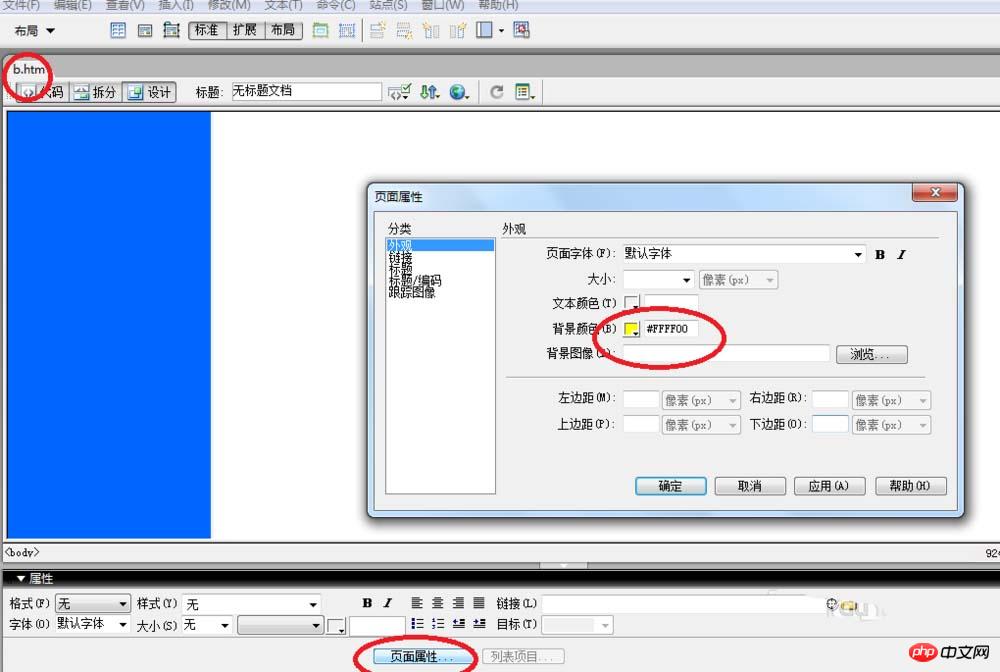Click the Insert Column to the Left icon
1000x672 pixels.
click(431, 30)
